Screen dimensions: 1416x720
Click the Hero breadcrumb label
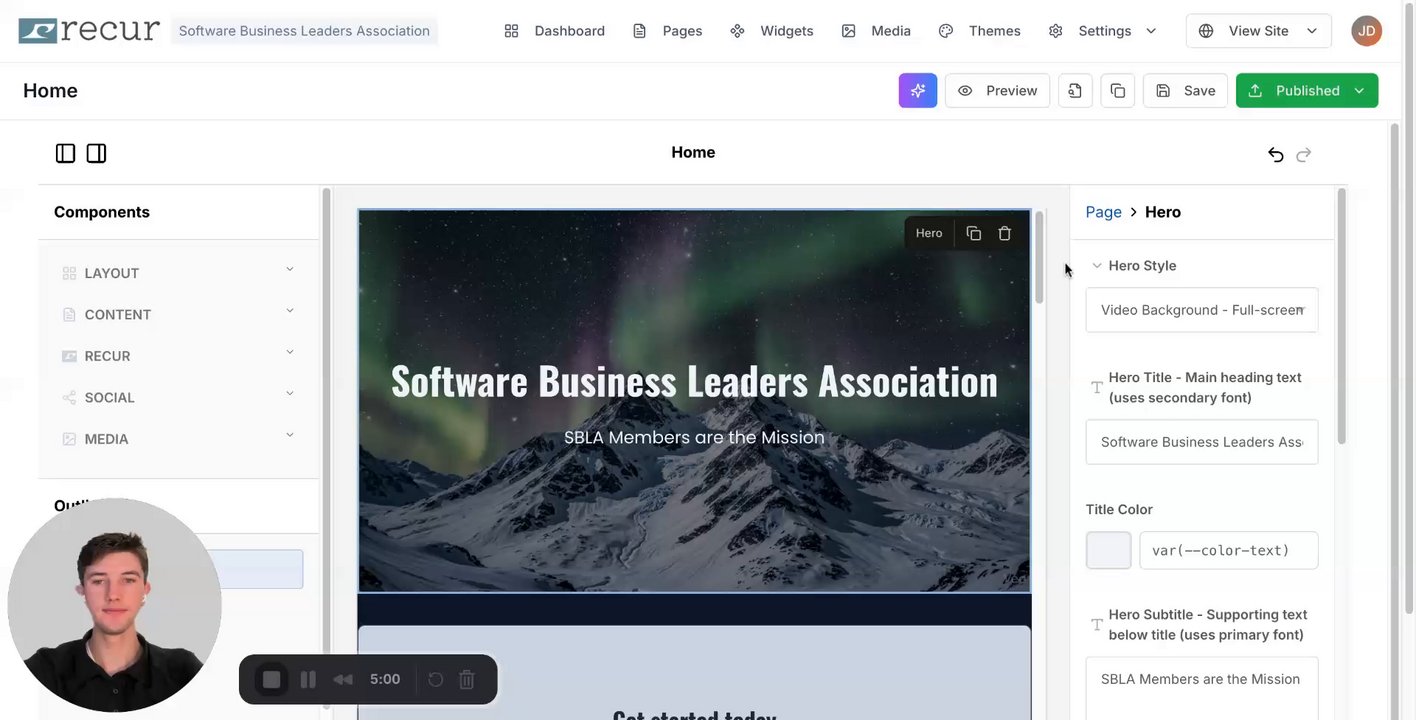pos(1163,212)
